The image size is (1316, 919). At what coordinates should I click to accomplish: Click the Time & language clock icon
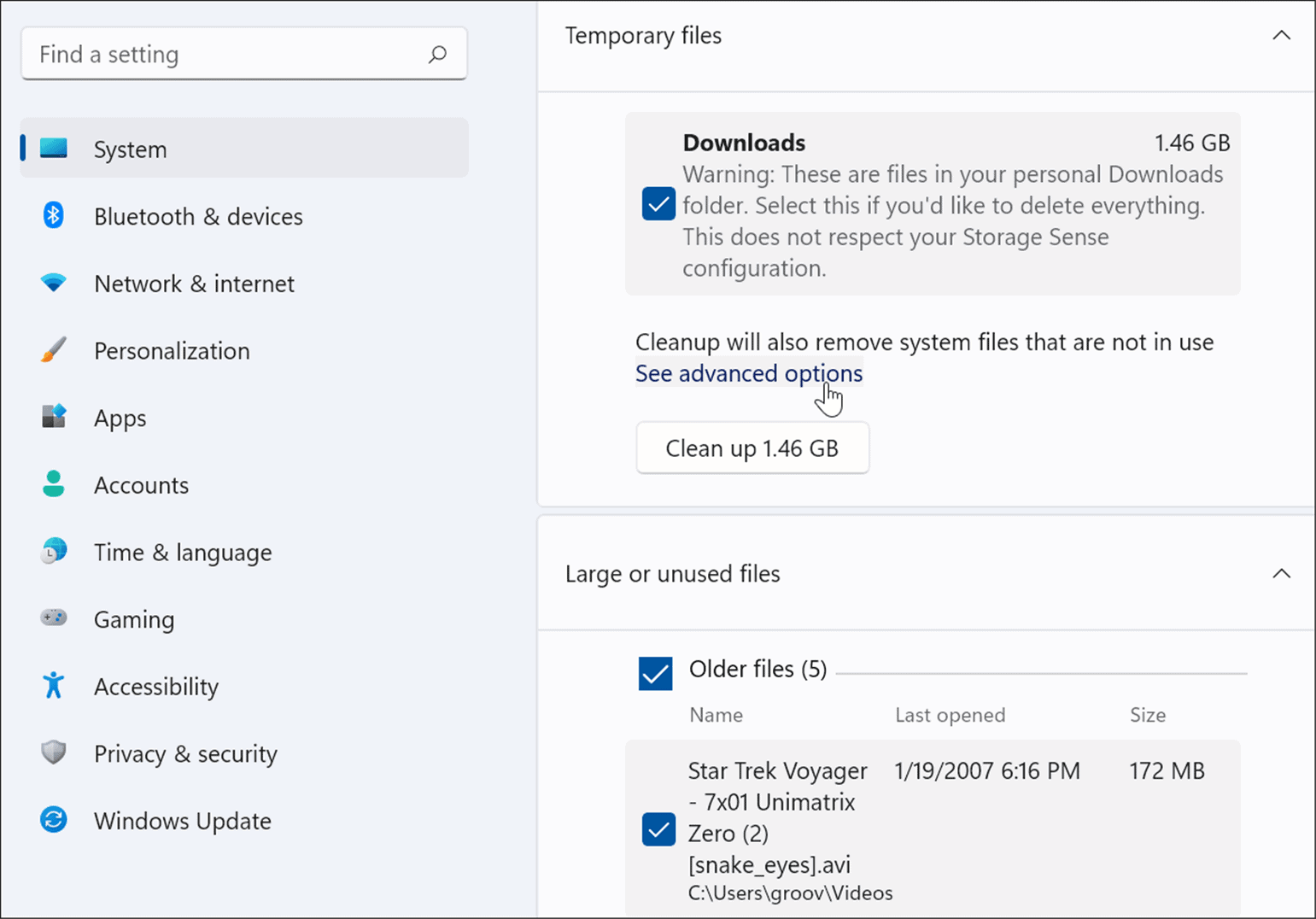53,552
